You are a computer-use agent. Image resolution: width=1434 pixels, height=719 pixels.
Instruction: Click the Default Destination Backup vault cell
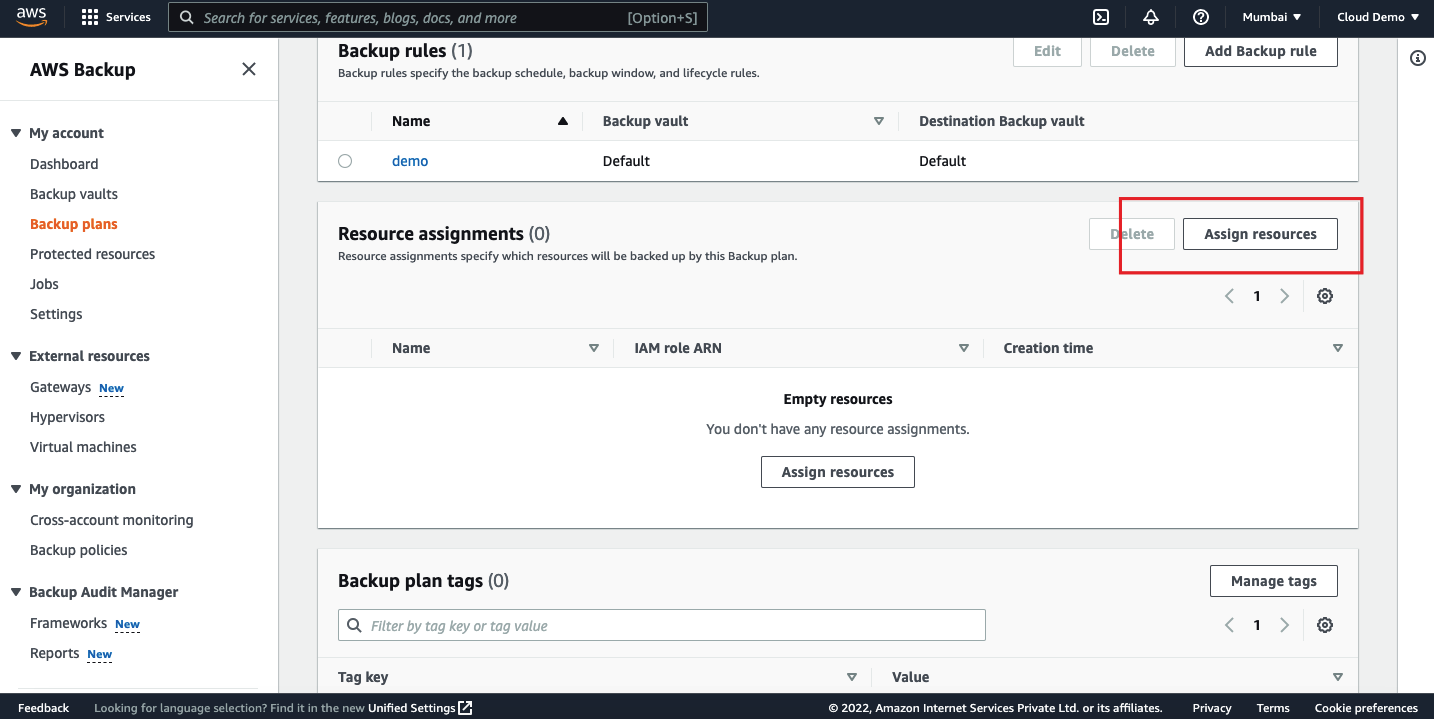point(942,161)
